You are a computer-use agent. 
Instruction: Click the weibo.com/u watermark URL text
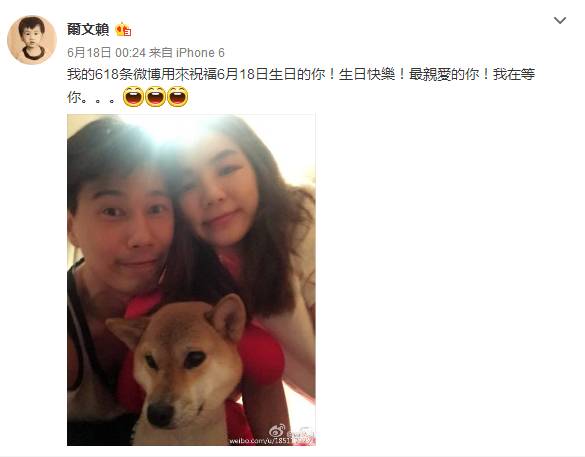[x=272, y=441]
